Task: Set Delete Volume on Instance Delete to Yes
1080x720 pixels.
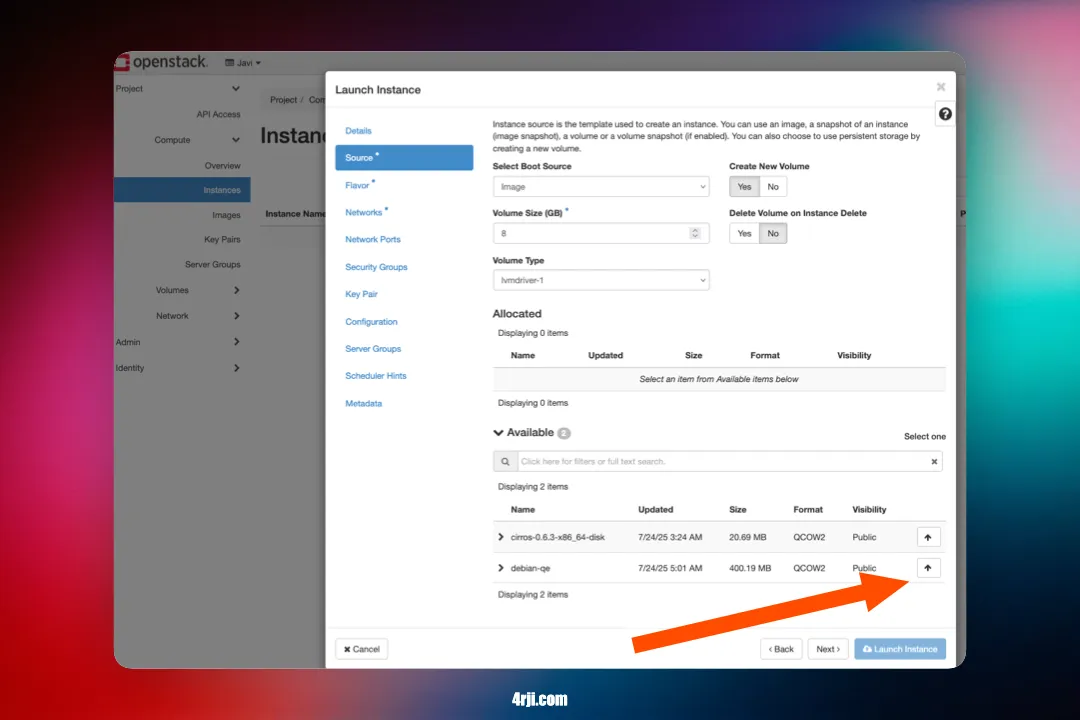Action: pos(743,233)
